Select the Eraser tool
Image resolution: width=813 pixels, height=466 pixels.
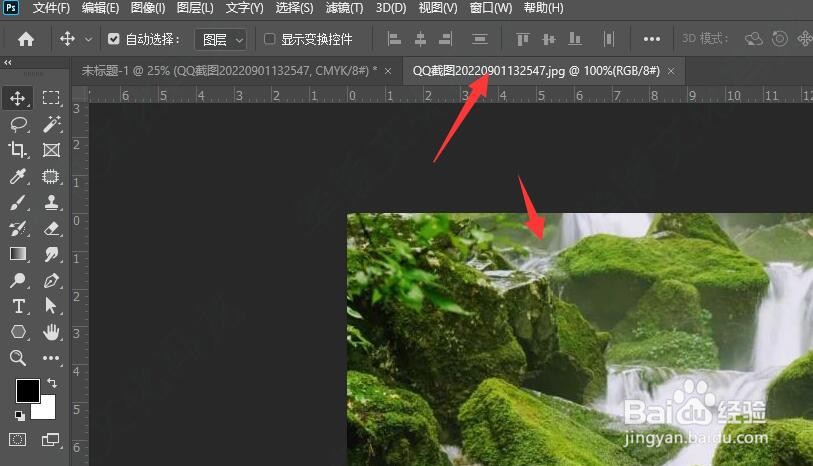click(x=51, y=229)
